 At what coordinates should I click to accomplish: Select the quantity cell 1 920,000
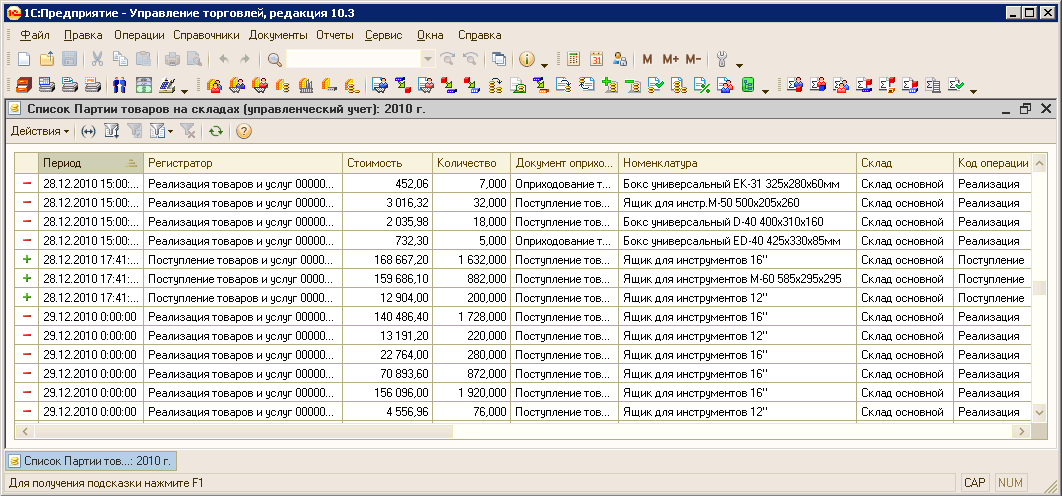[471, 392]
